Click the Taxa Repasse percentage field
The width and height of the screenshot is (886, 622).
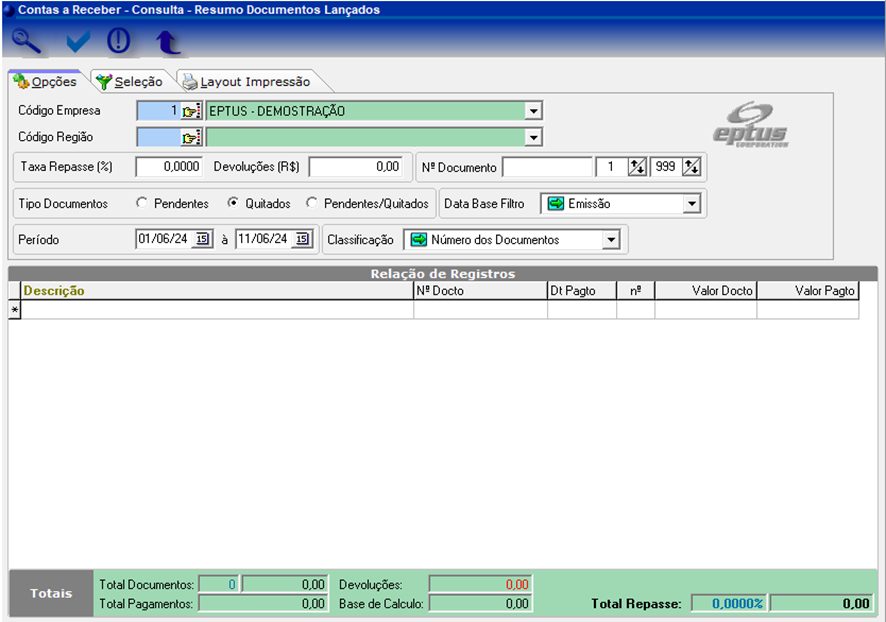170,167
